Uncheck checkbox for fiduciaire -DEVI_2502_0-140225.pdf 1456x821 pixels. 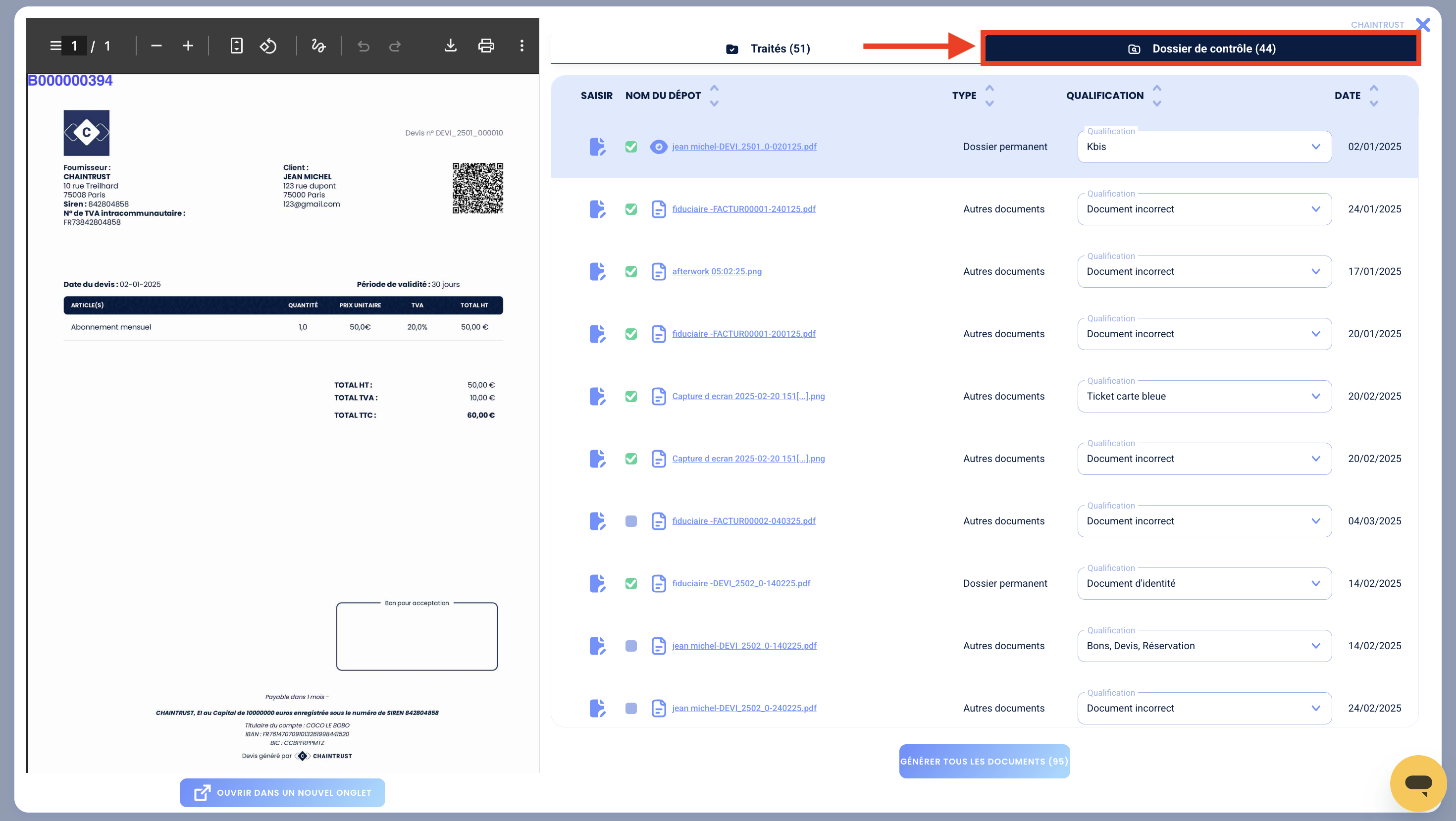click(x=631, y=584)
